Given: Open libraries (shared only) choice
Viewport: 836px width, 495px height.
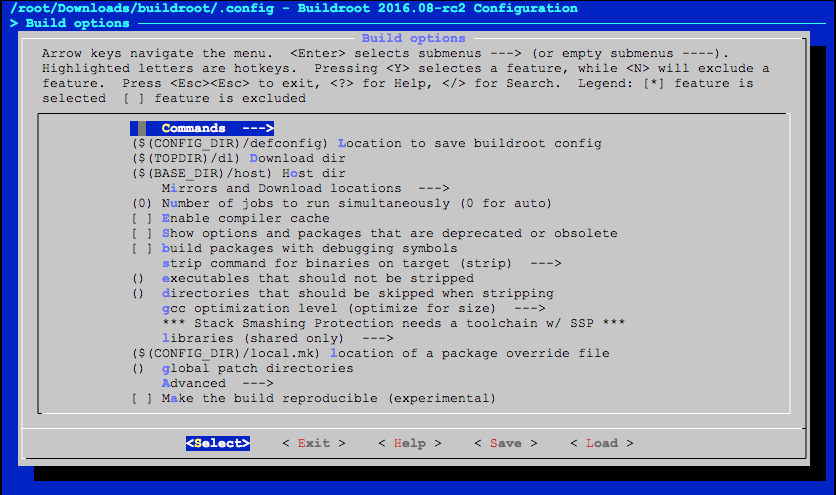Looking at the screenshot, I should (x=278, y=338).
